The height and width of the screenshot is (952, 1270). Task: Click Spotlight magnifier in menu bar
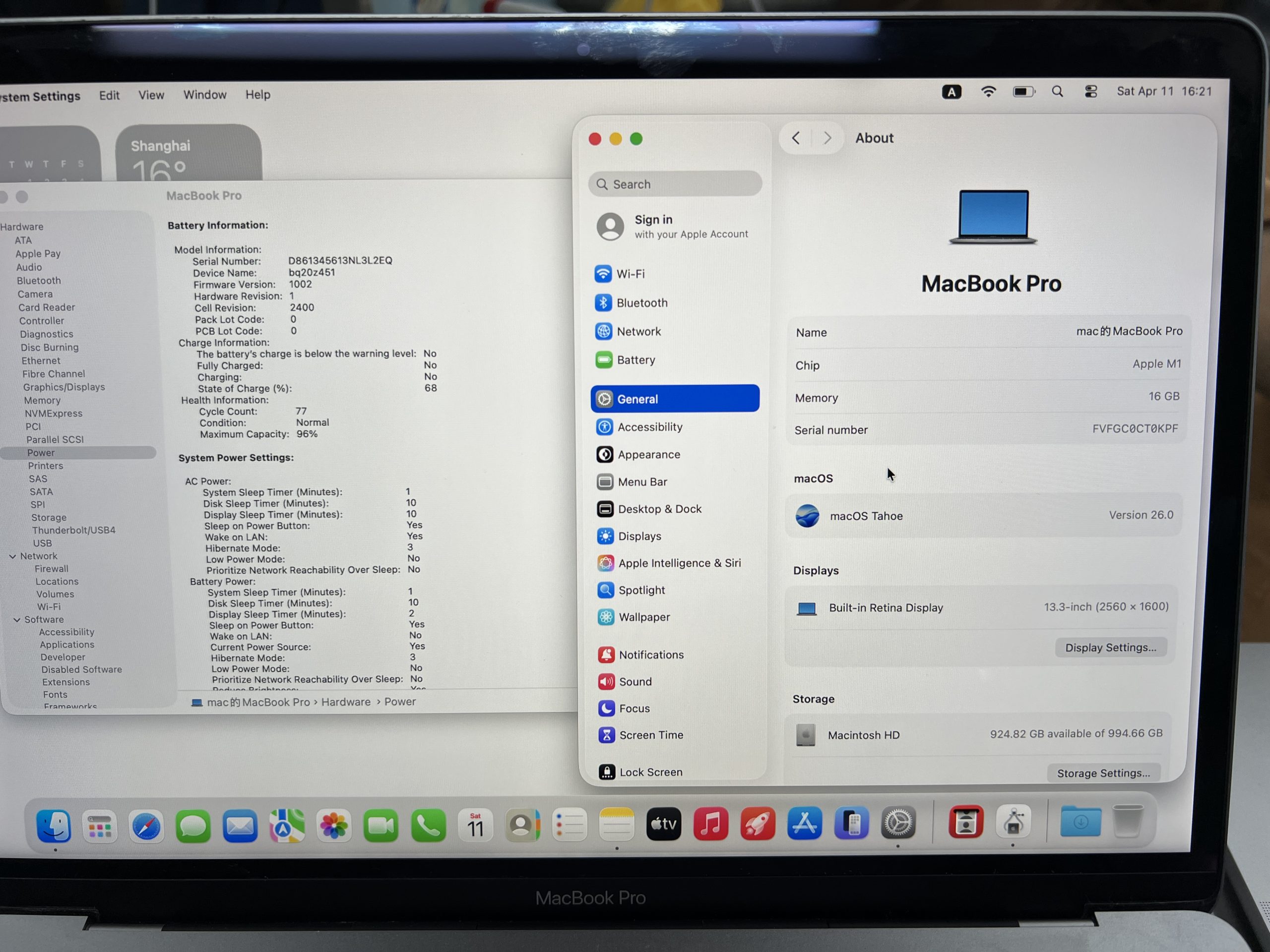pos(1057,92)
